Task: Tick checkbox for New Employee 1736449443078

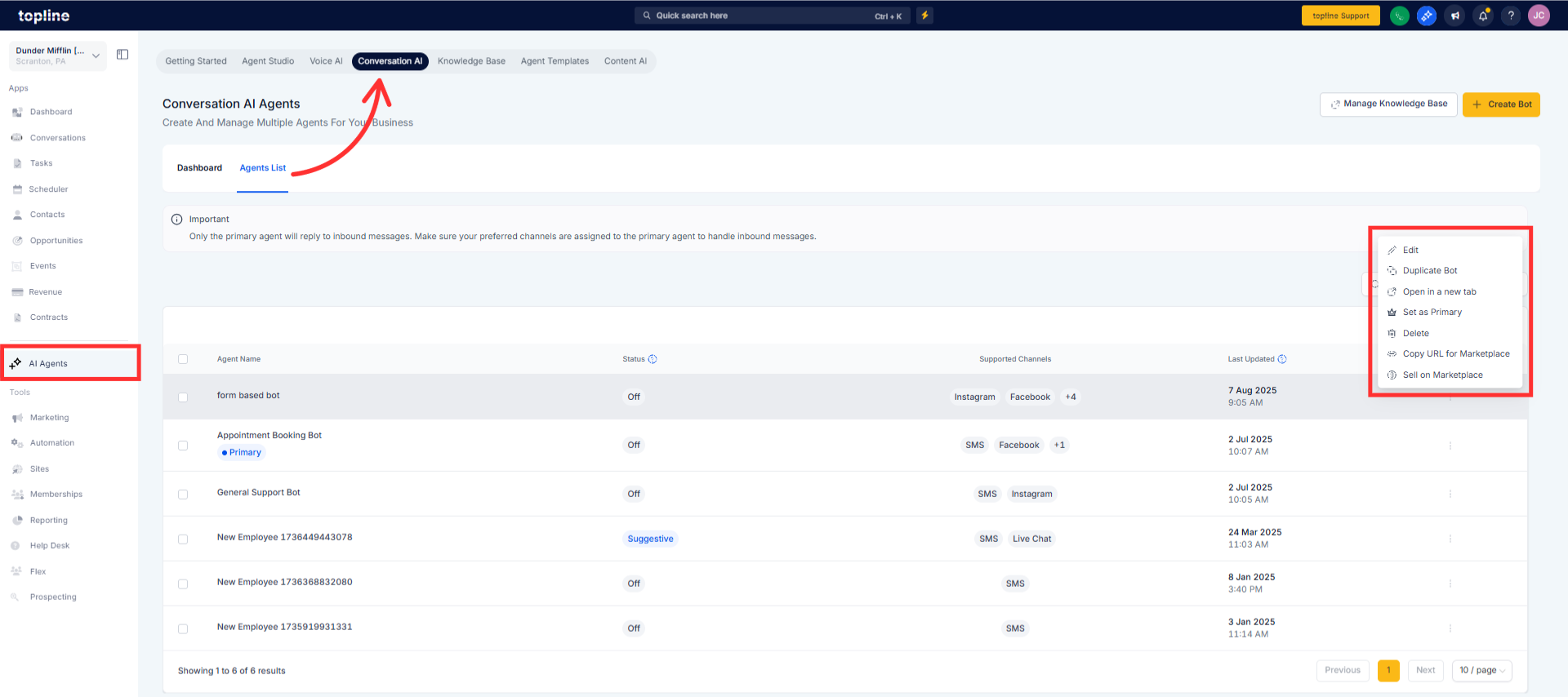Action: click(x=183, y=539)
